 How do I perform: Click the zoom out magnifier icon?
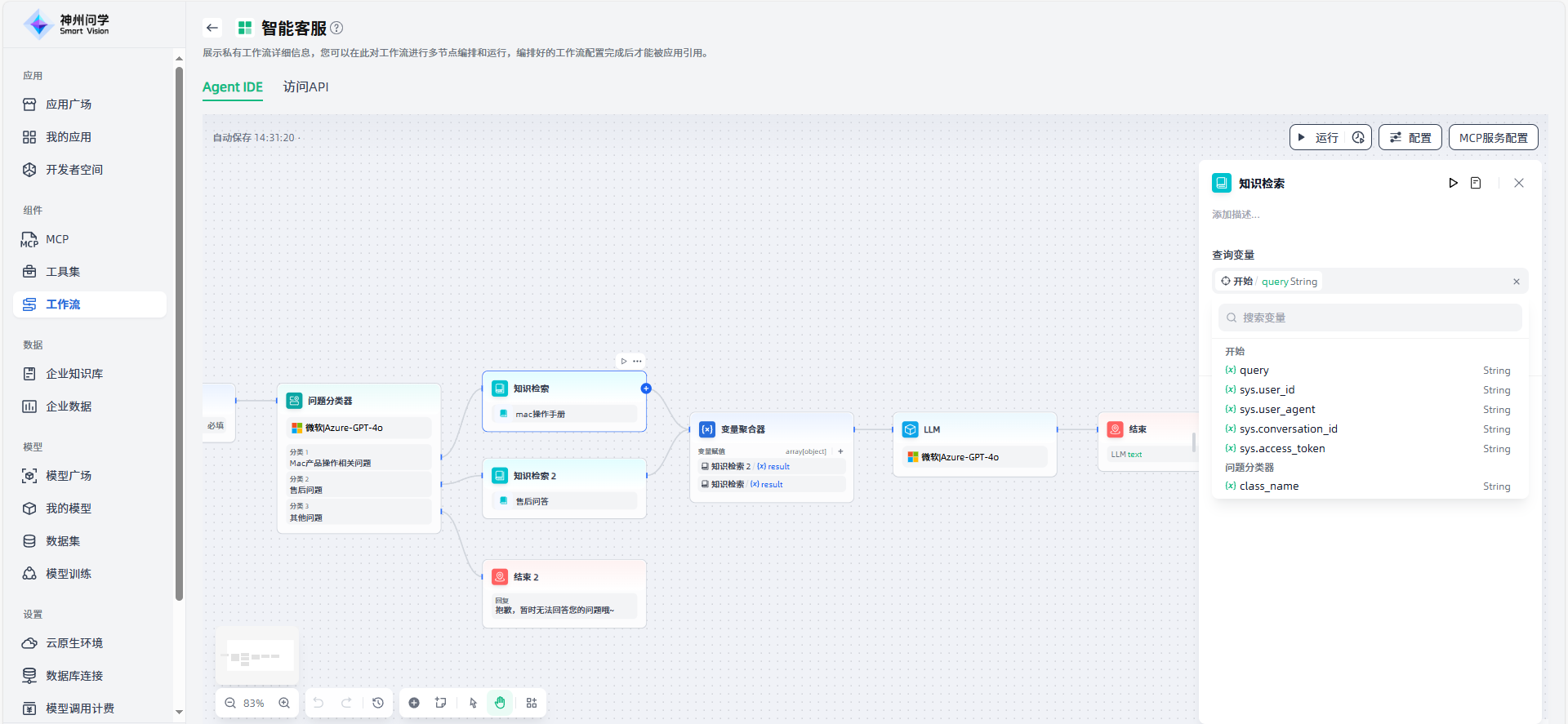tap(230, 703)
